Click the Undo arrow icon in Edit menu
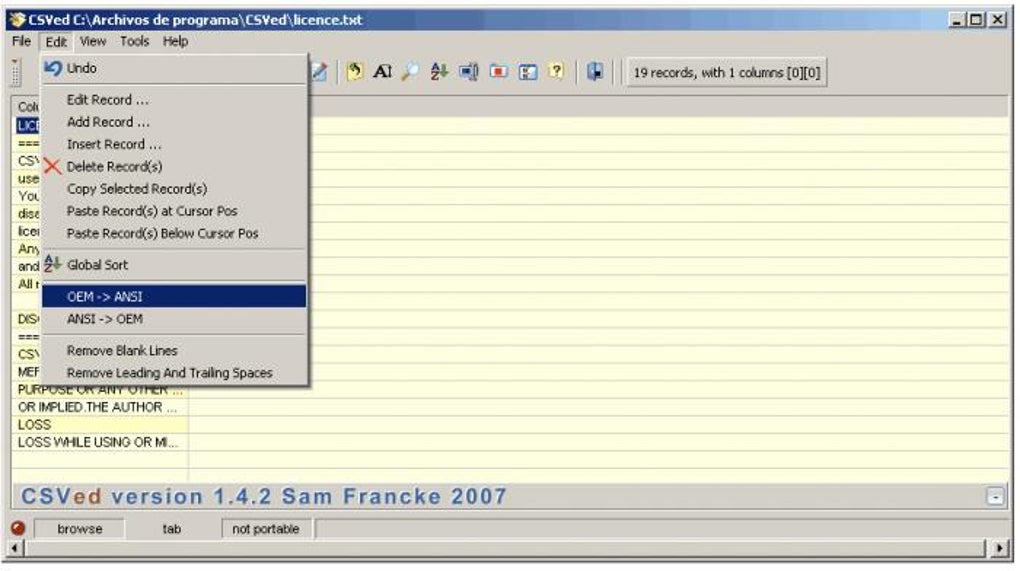 click(53, 68)
